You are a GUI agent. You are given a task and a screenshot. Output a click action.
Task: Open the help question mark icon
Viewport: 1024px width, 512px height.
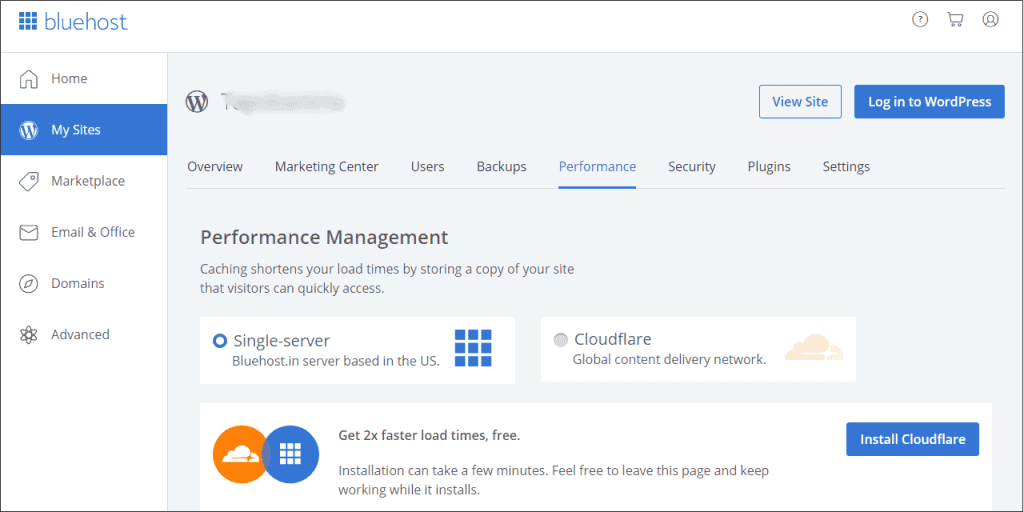click(920, 20)
